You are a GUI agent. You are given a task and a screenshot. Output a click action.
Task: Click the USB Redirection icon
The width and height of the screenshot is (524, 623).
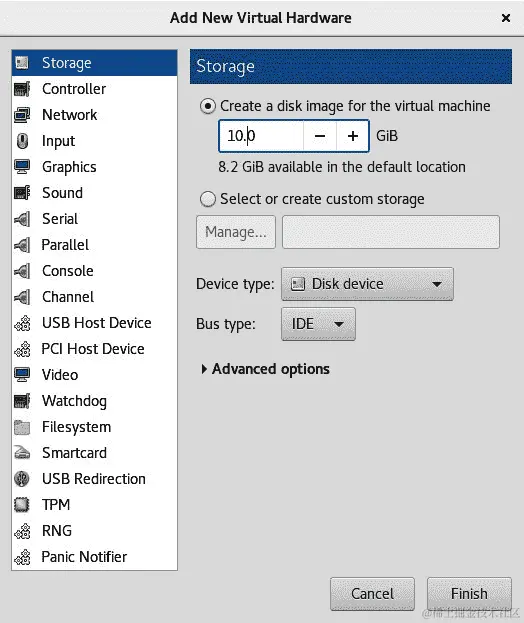[22, 479]
